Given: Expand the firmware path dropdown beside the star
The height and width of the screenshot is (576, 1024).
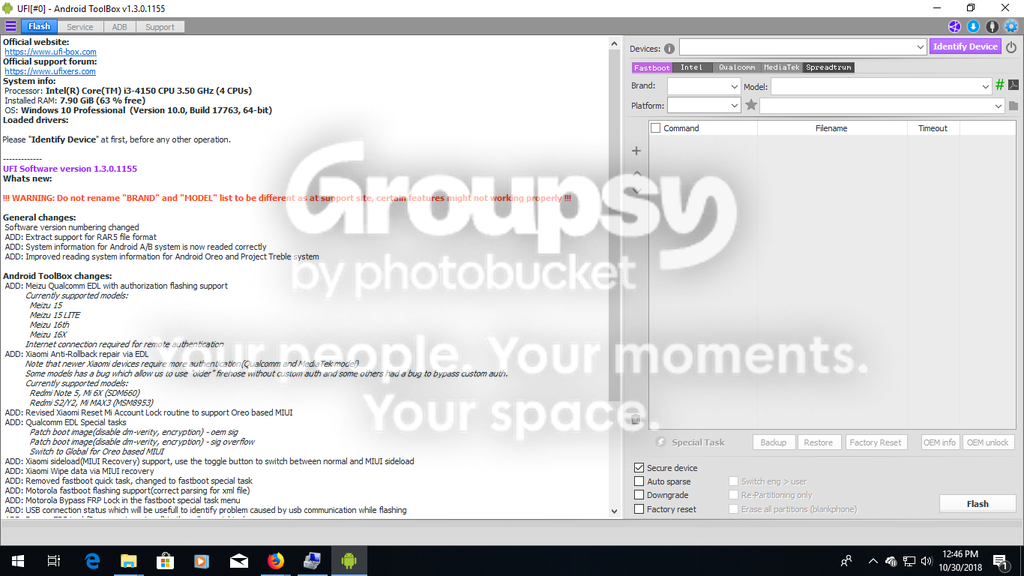Looking at the screenshot, I should (998, 106).
